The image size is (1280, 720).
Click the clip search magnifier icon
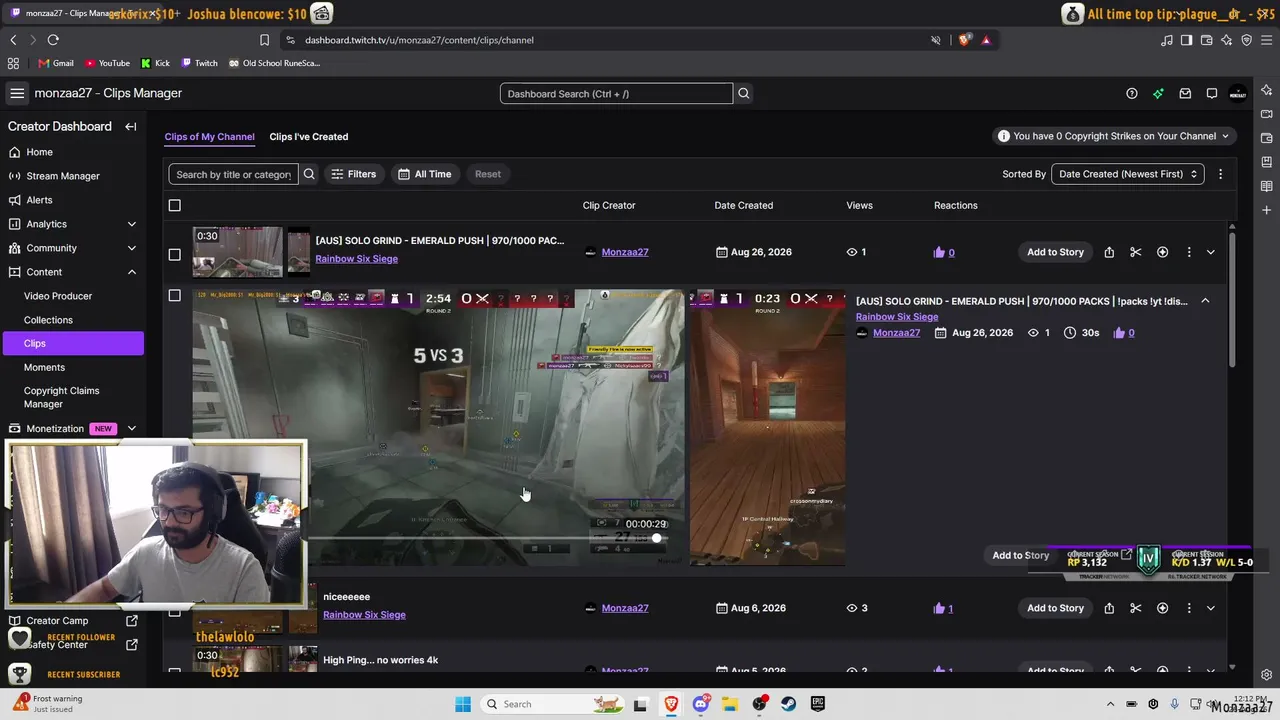coord(309,174)
